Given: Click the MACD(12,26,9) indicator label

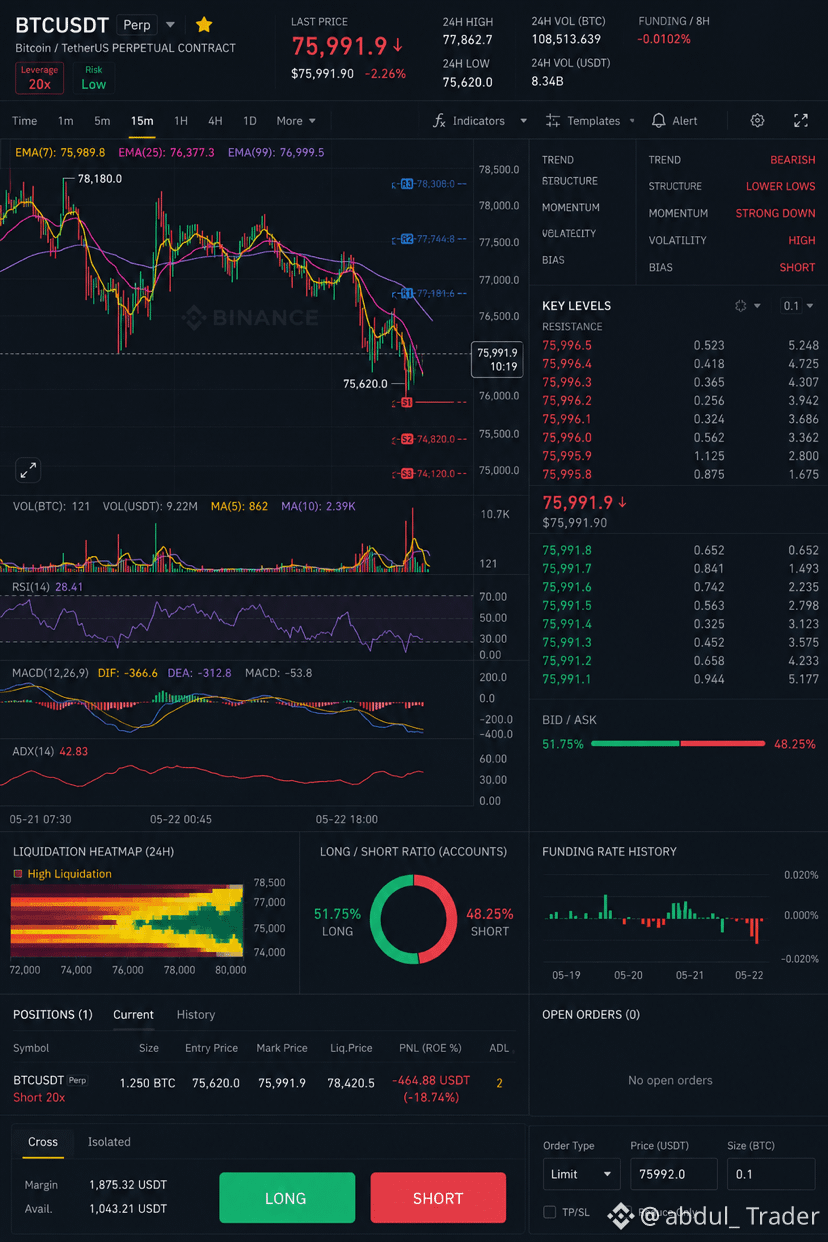Looking at the screenshot, I should point(50,673).
